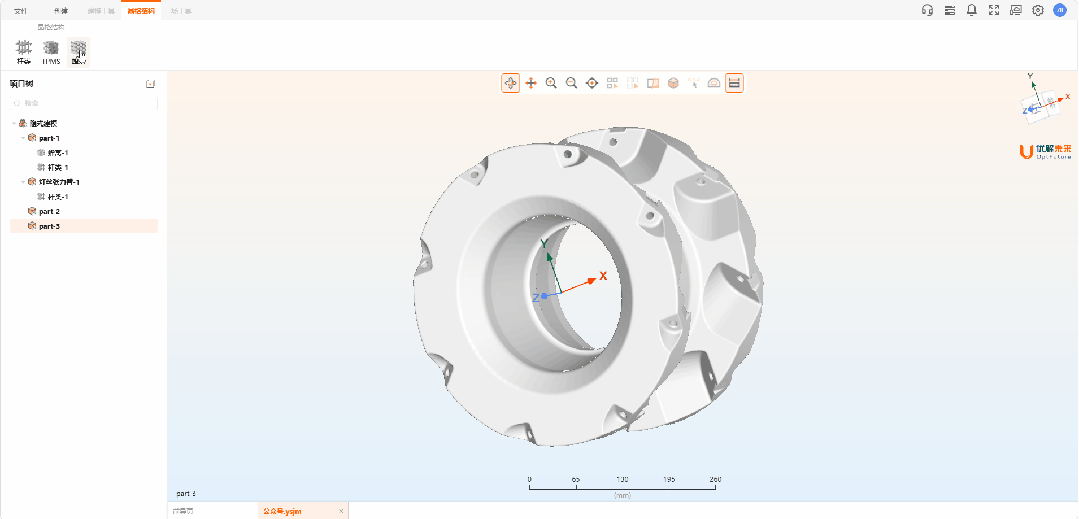Viewport: 1079px width, 519px height.
Task: Select part-3 in model tree
Action: pos(84,226)
